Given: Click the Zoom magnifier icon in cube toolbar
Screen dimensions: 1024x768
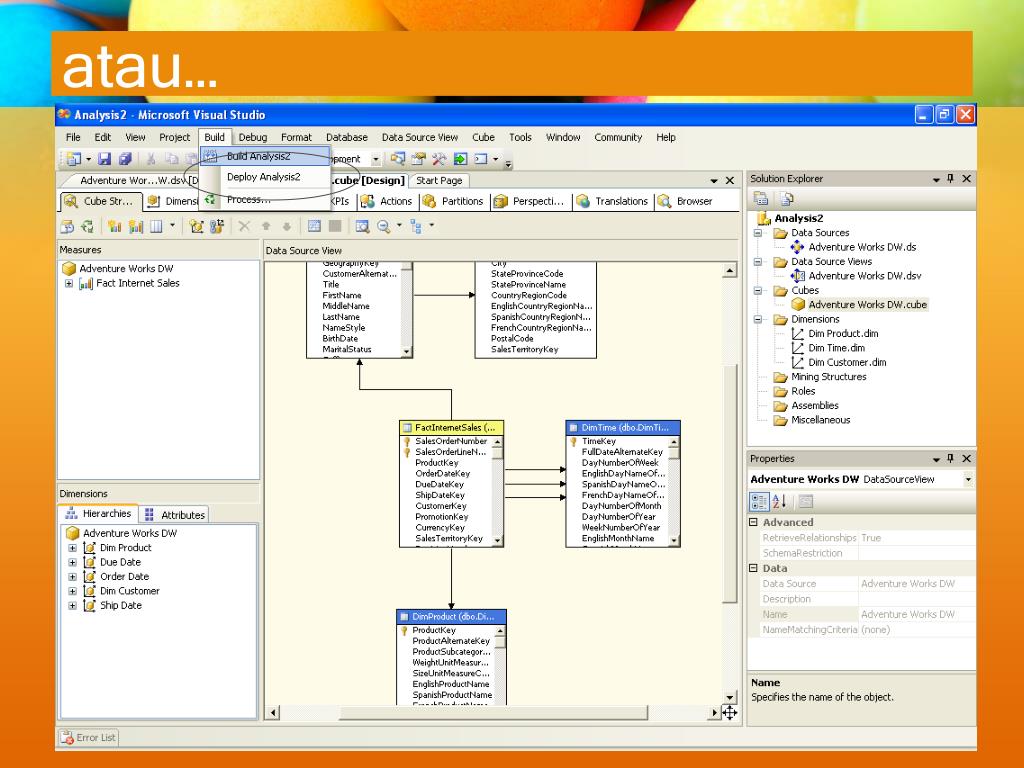Looking at the screenshot, I should 384,226.
